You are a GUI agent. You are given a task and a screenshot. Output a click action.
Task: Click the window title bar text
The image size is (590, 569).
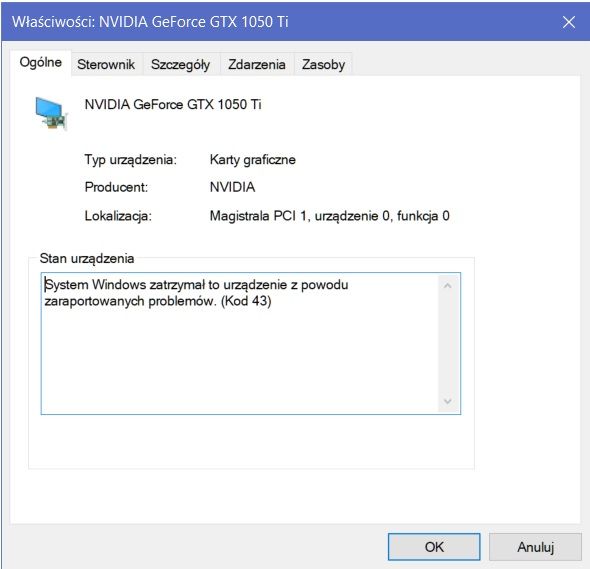[x=150, y=22]
